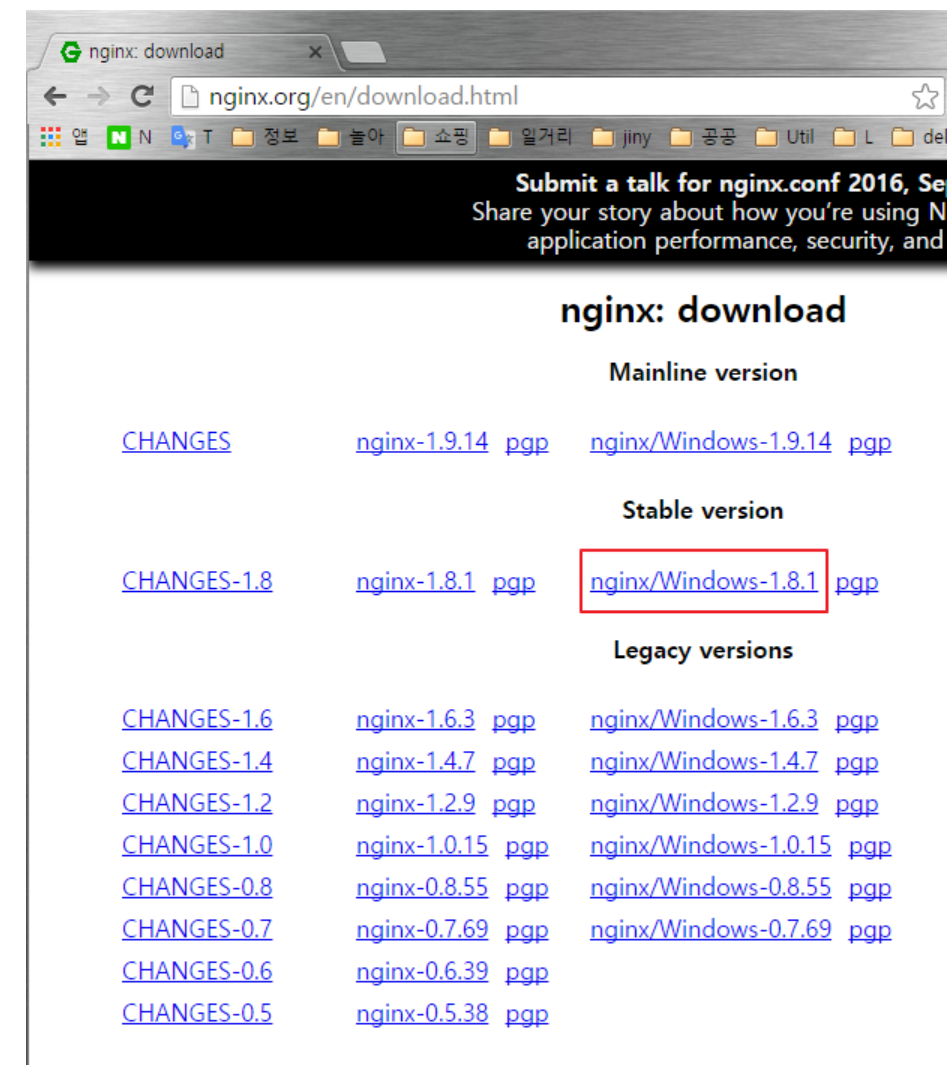Open the 쇼핑 bookmark folder
This screenshot has height=1070, width=951.
click(436, 138)
